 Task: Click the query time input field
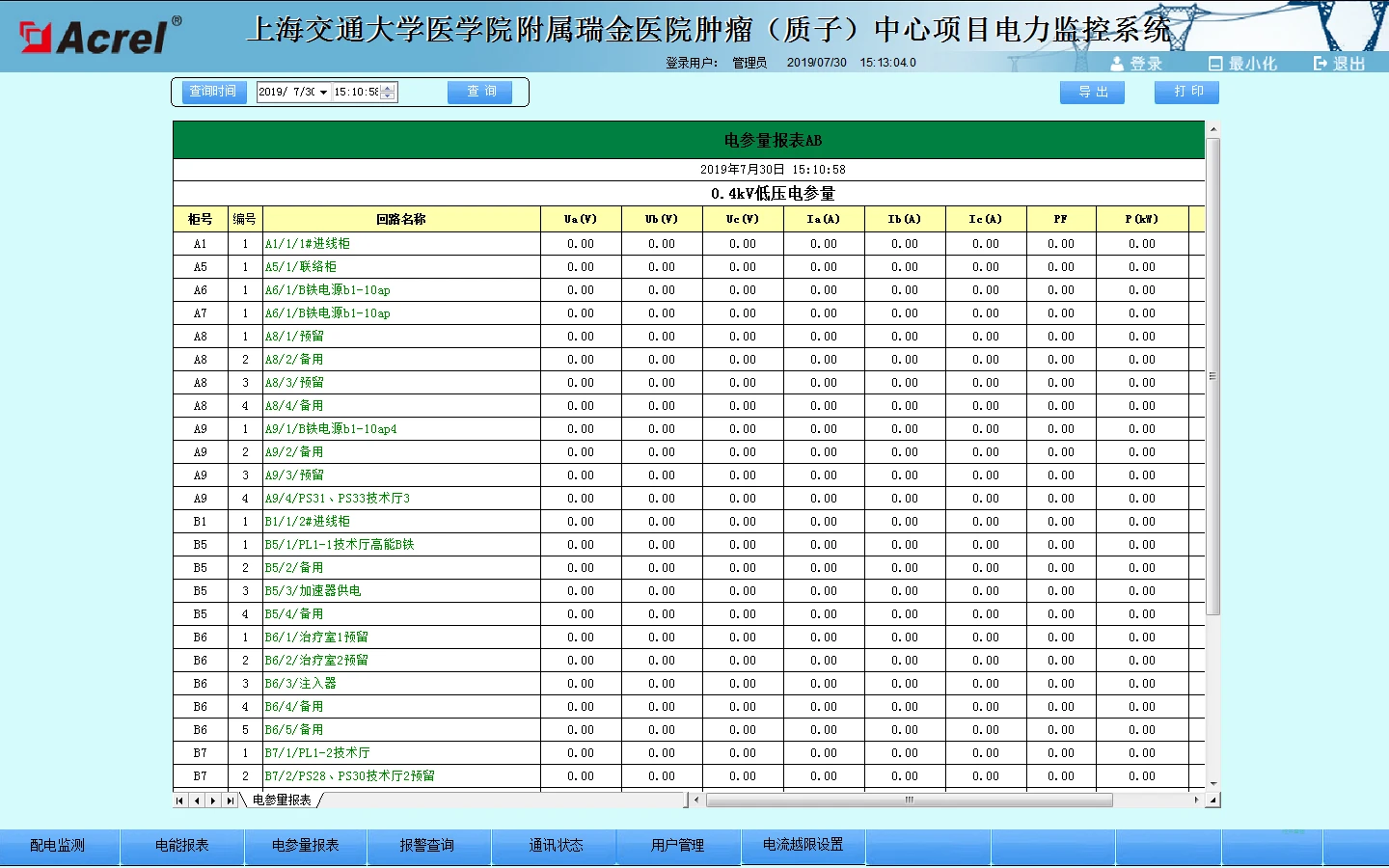(355, 93)
